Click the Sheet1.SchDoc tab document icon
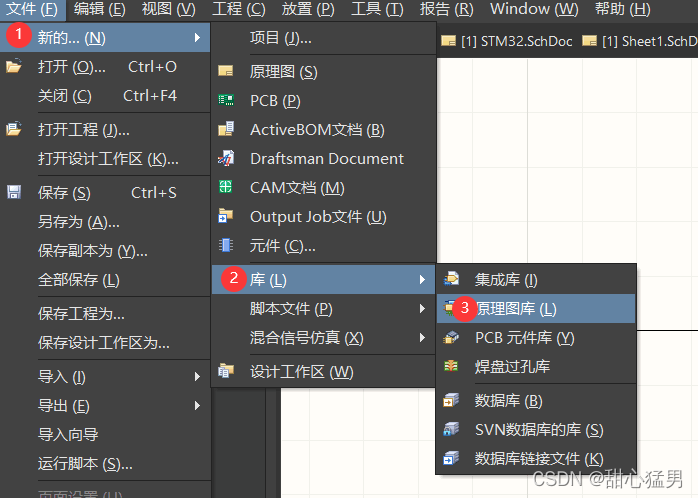The width and height of the screenshot is (698, 498). point(589,41)
